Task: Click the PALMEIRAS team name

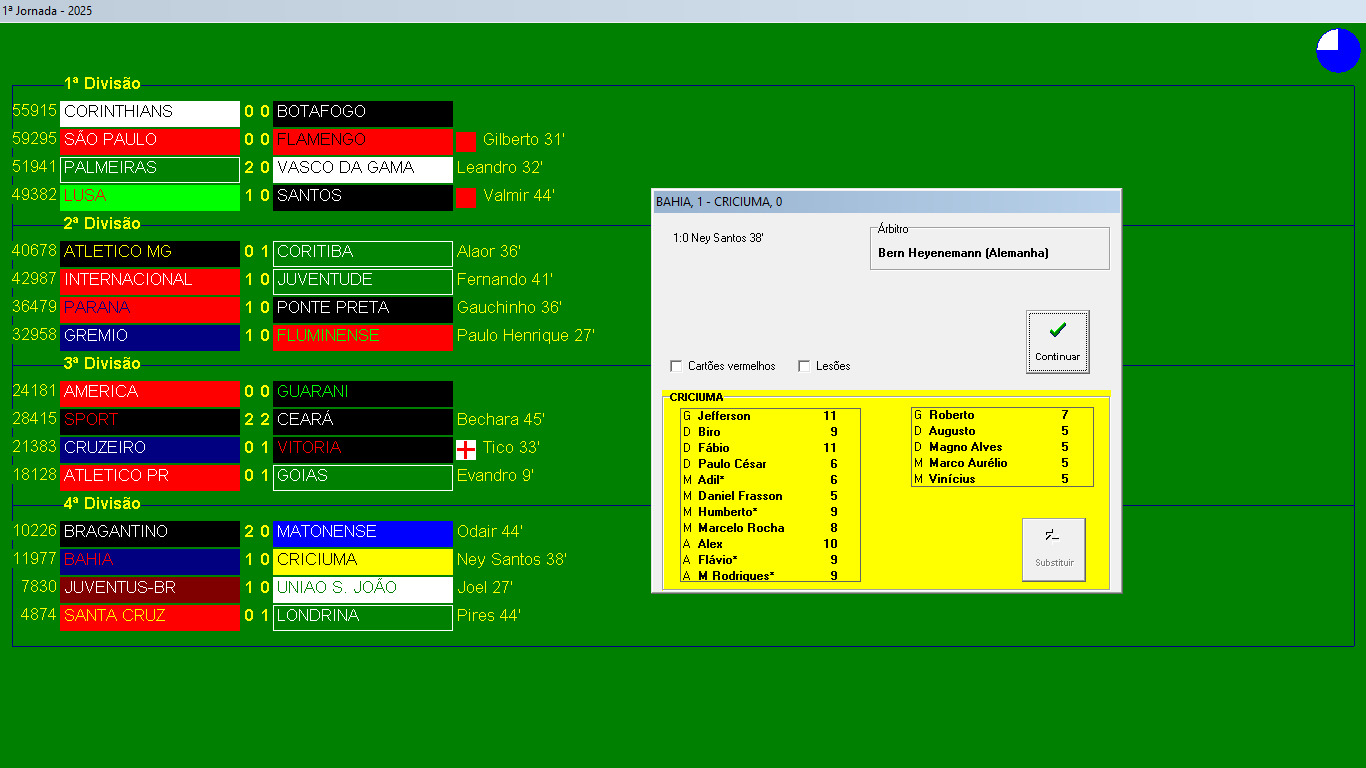Action: [x=150, y=169]
